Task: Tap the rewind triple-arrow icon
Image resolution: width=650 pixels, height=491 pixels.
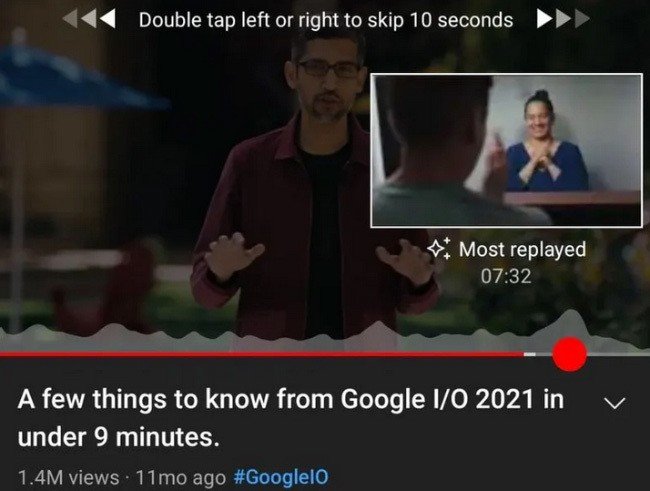Action: click(x=89, y=19)
